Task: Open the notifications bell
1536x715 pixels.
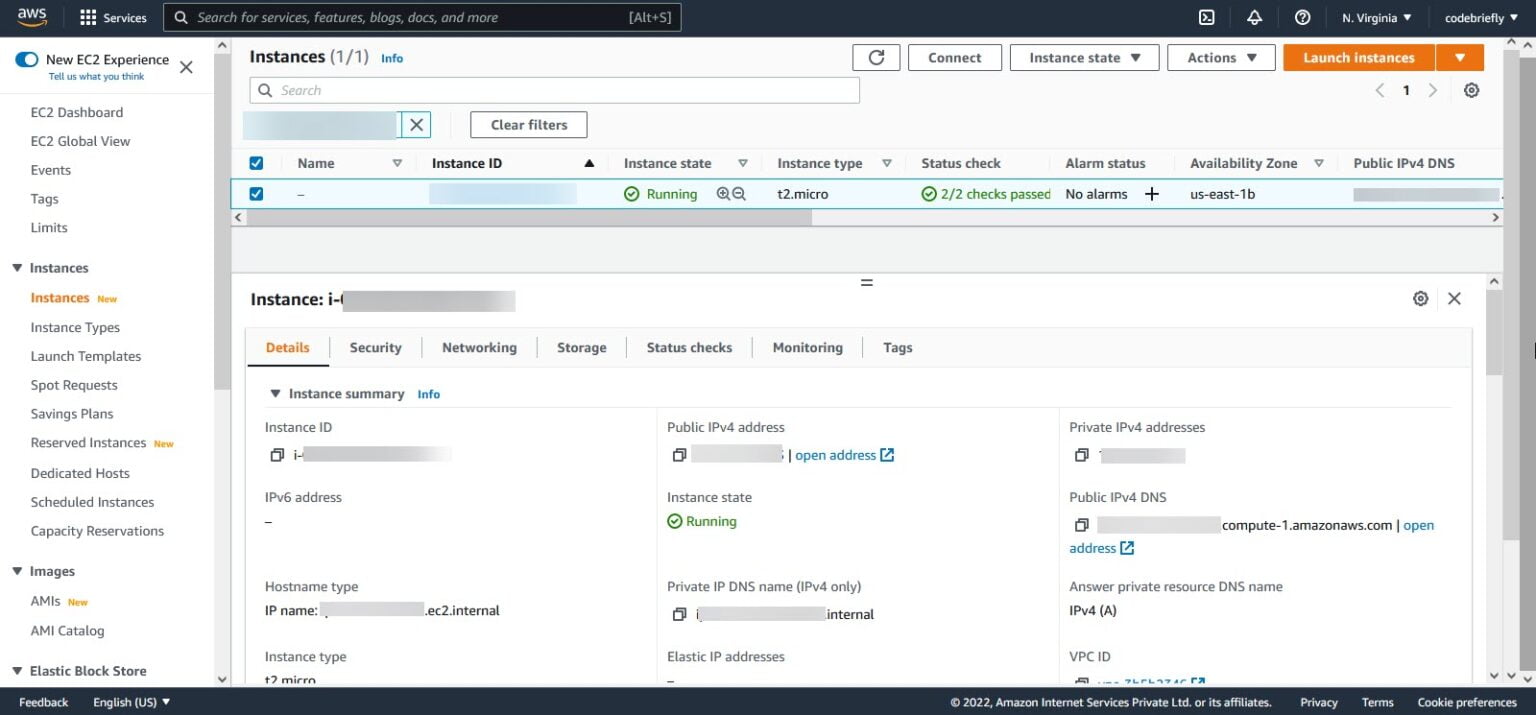Action: pyautogui.click(x=1253, y=17)
